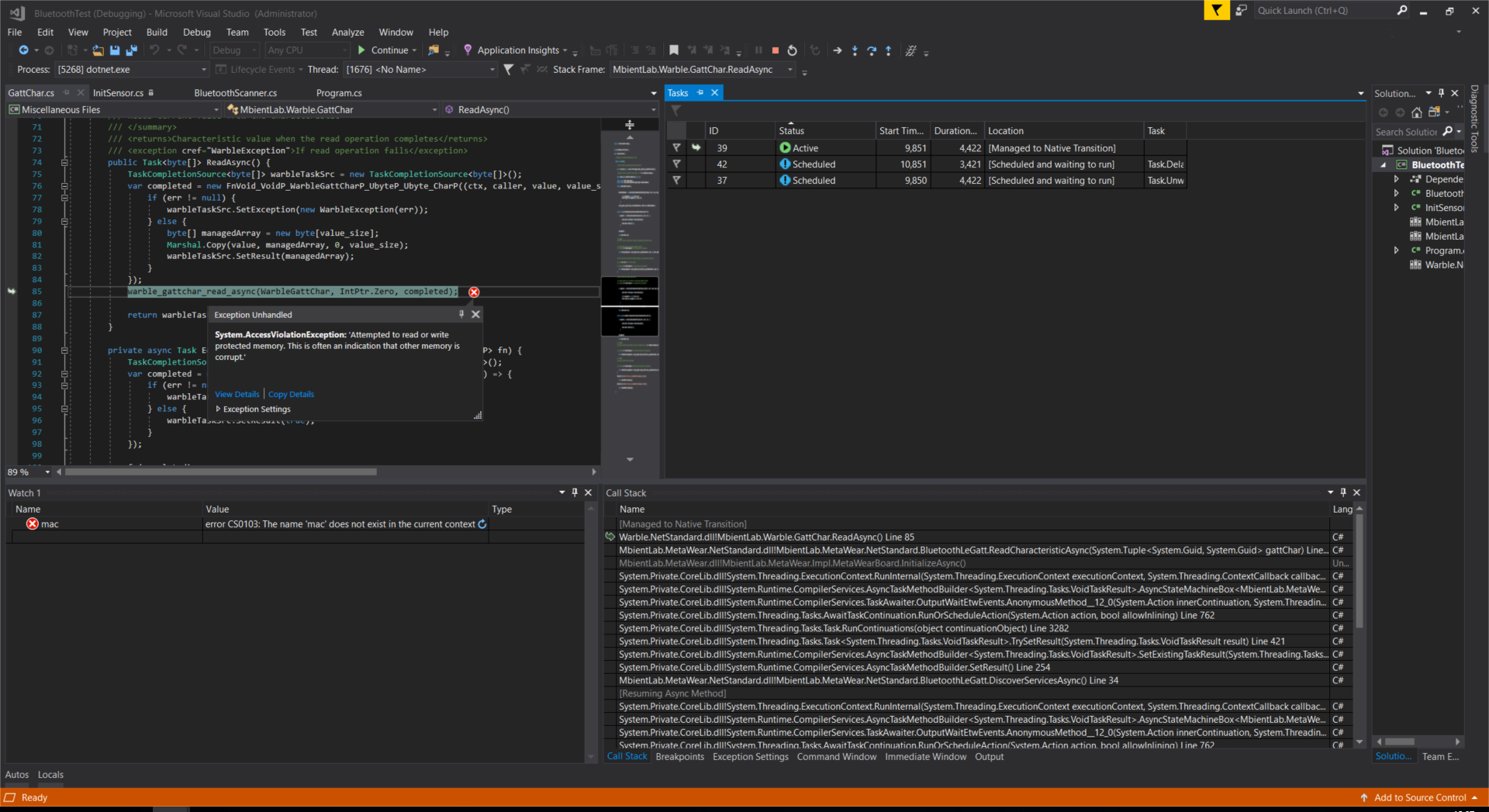The width and height of the screenshot is (1489, 812).
Task: Expand the Exception Settings section
Action: 219,409
